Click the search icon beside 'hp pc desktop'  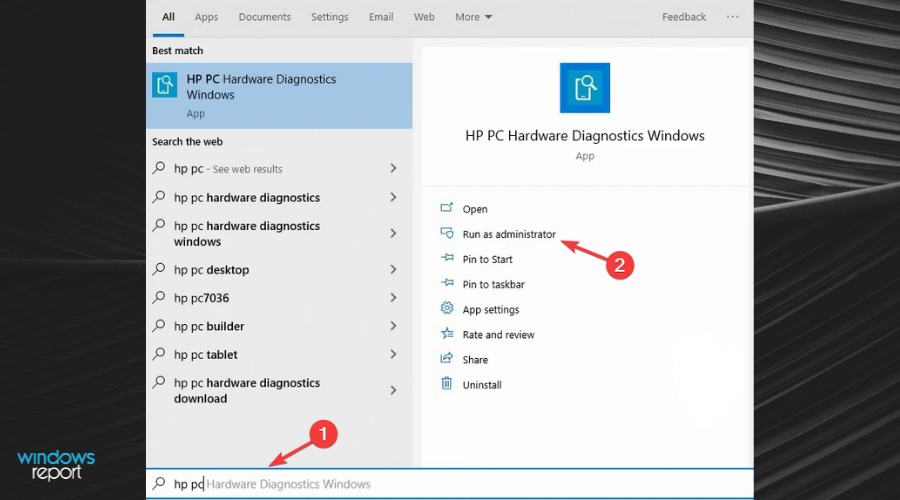tap(159, 269)
